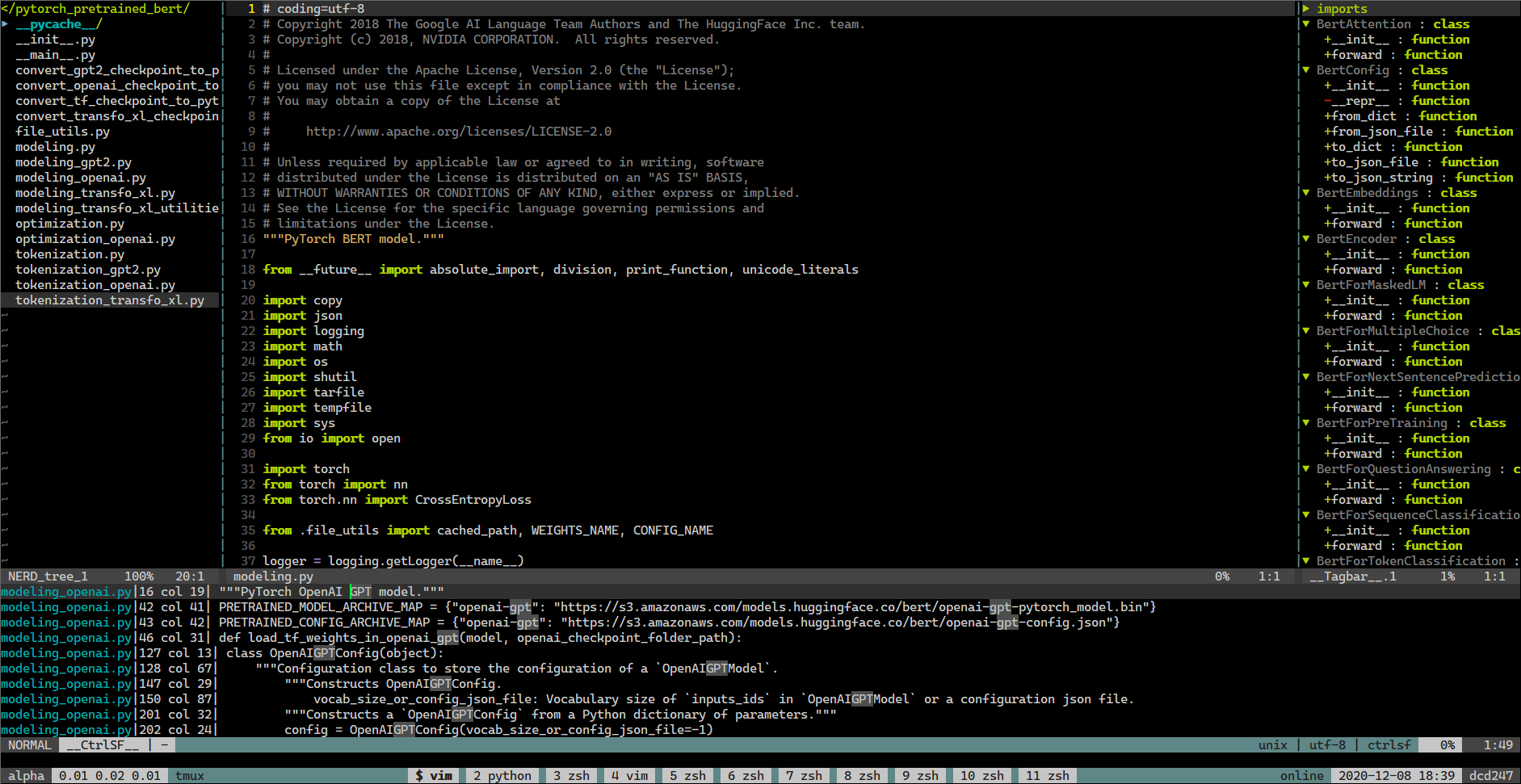Open __main__.py in NERDTree
The width and height of the screenshot is (1521, 784).
[55, 55]
